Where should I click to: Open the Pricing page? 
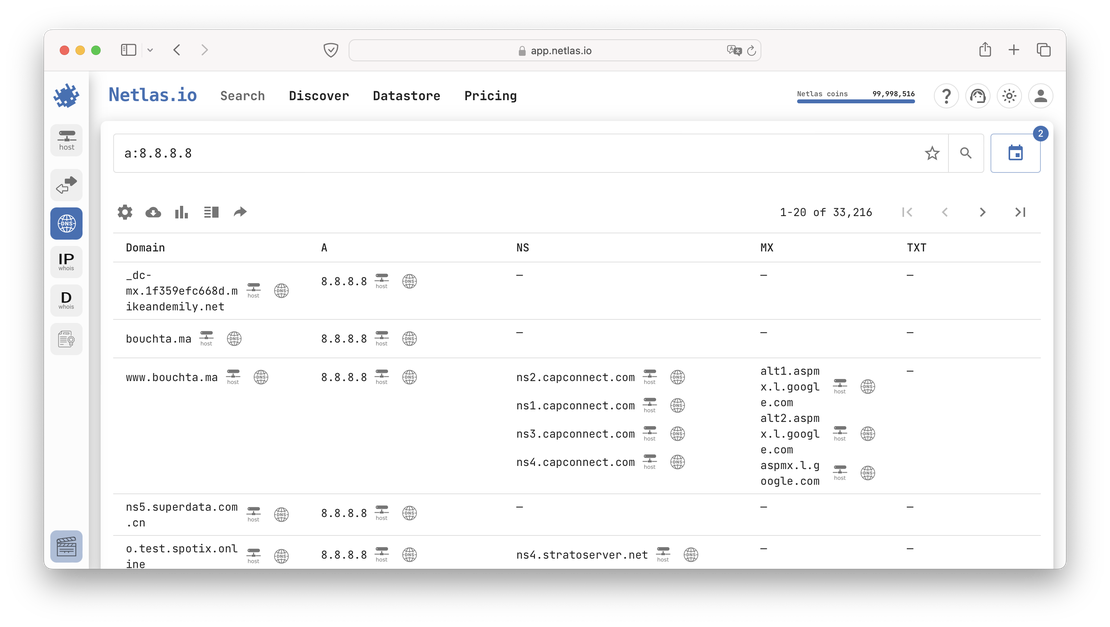tap(490, 96)
